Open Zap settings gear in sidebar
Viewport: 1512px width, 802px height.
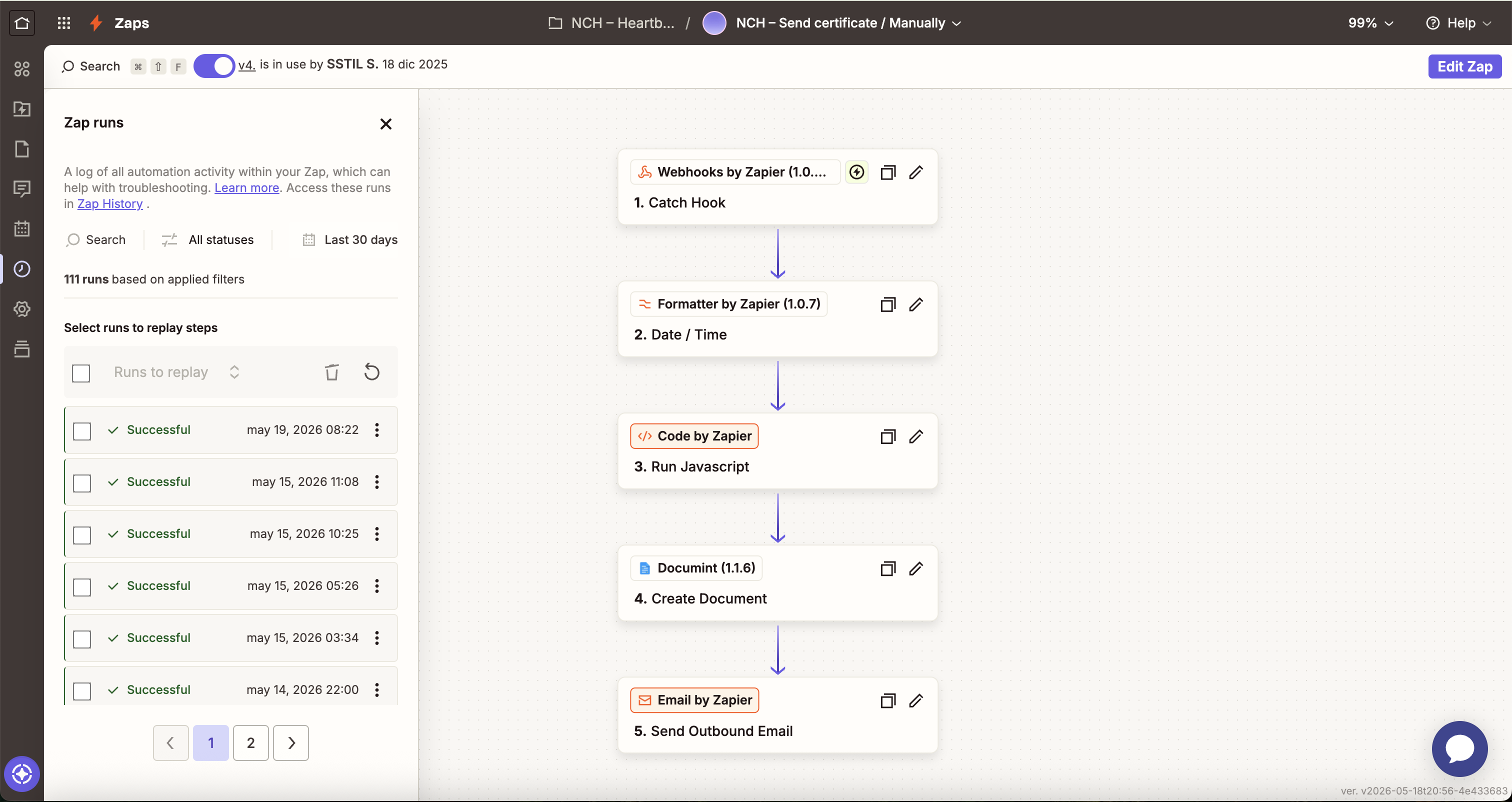tap(21, 309)
